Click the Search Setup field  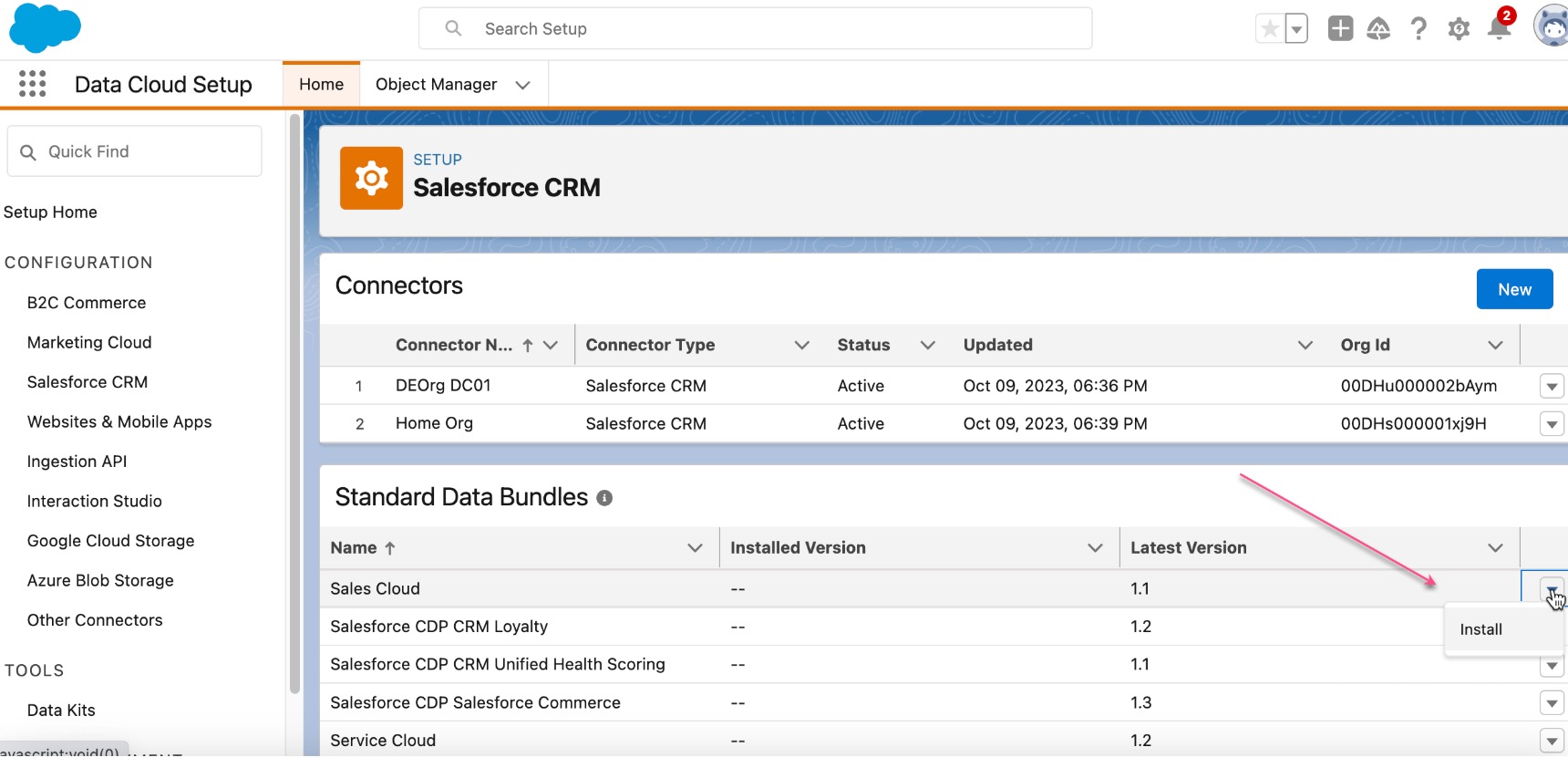[x=755, y=28]
